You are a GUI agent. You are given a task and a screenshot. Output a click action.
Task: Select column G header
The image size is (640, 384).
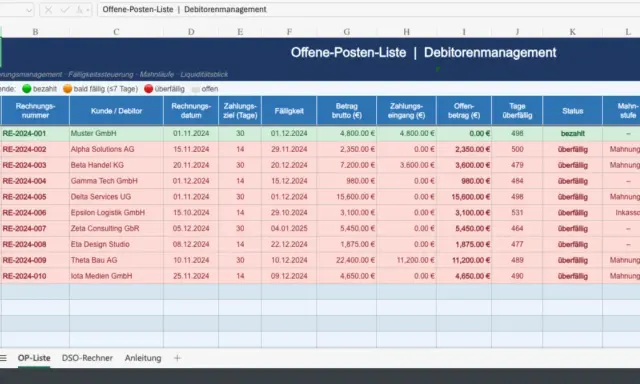pos(347,32)
